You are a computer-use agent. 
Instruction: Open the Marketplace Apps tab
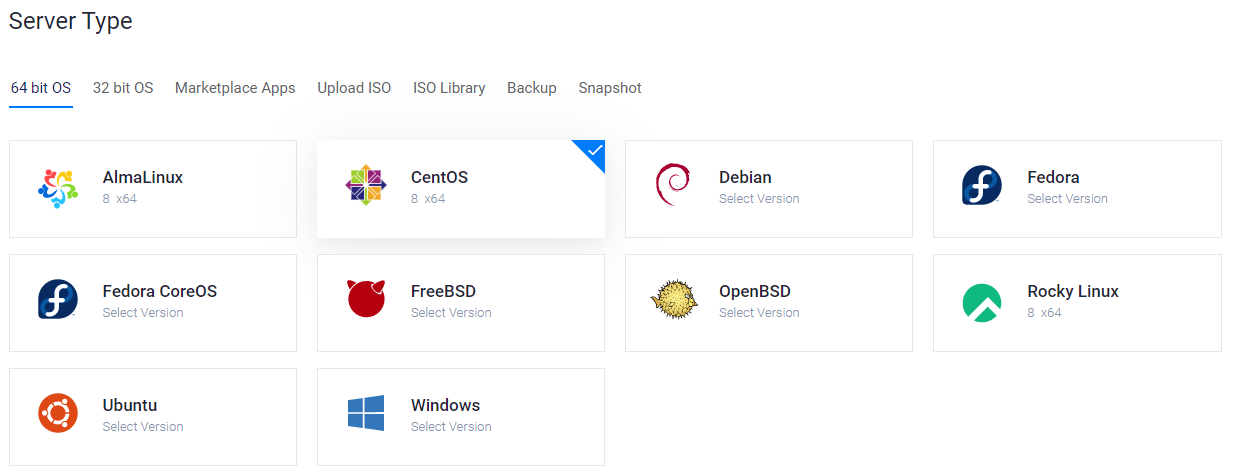(x=235, y=88)
